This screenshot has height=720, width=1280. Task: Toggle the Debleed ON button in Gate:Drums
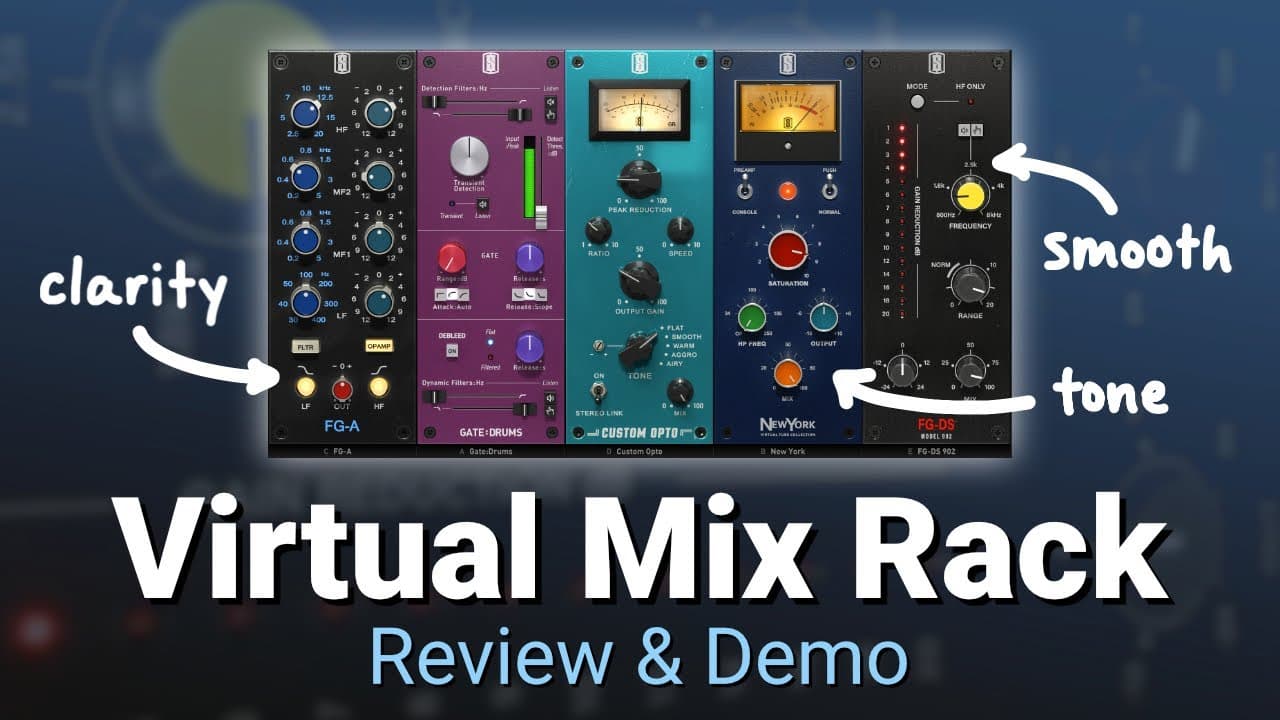pos(452,350)
